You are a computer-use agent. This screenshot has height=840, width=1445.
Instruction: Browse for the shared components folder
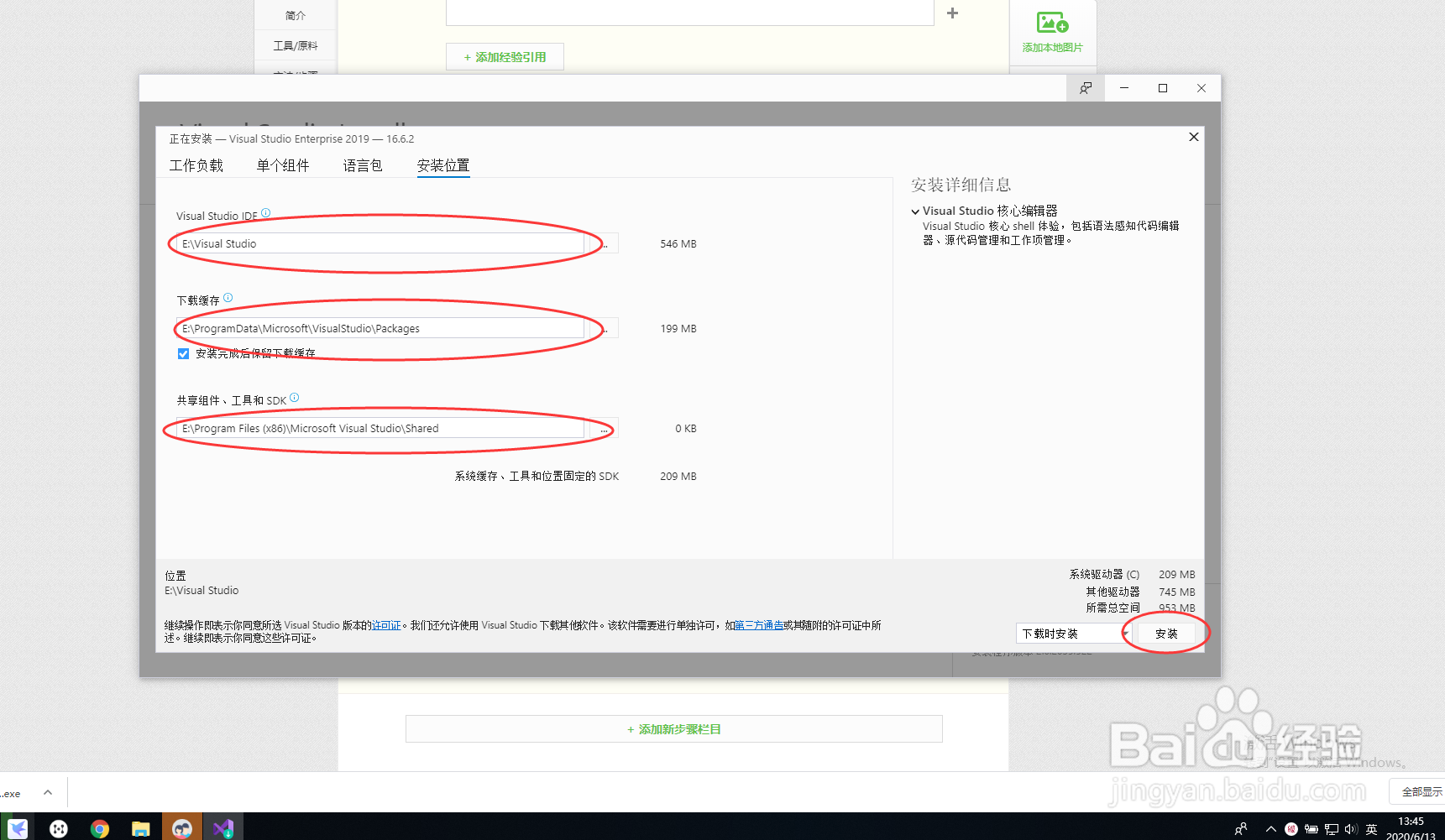point(604,428)
